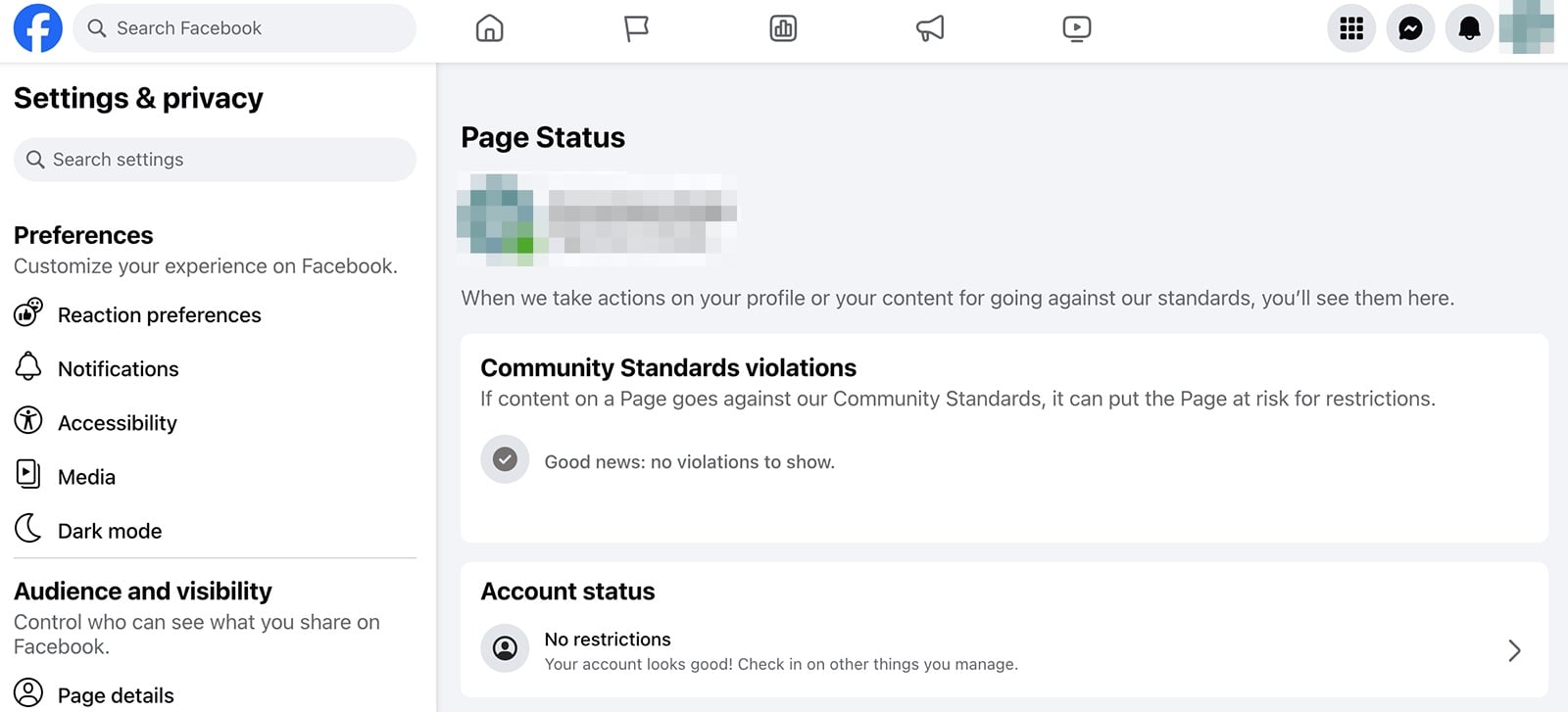Click the Pages flag icon
Screen dimensions: 1568x712
pos(636,28)
